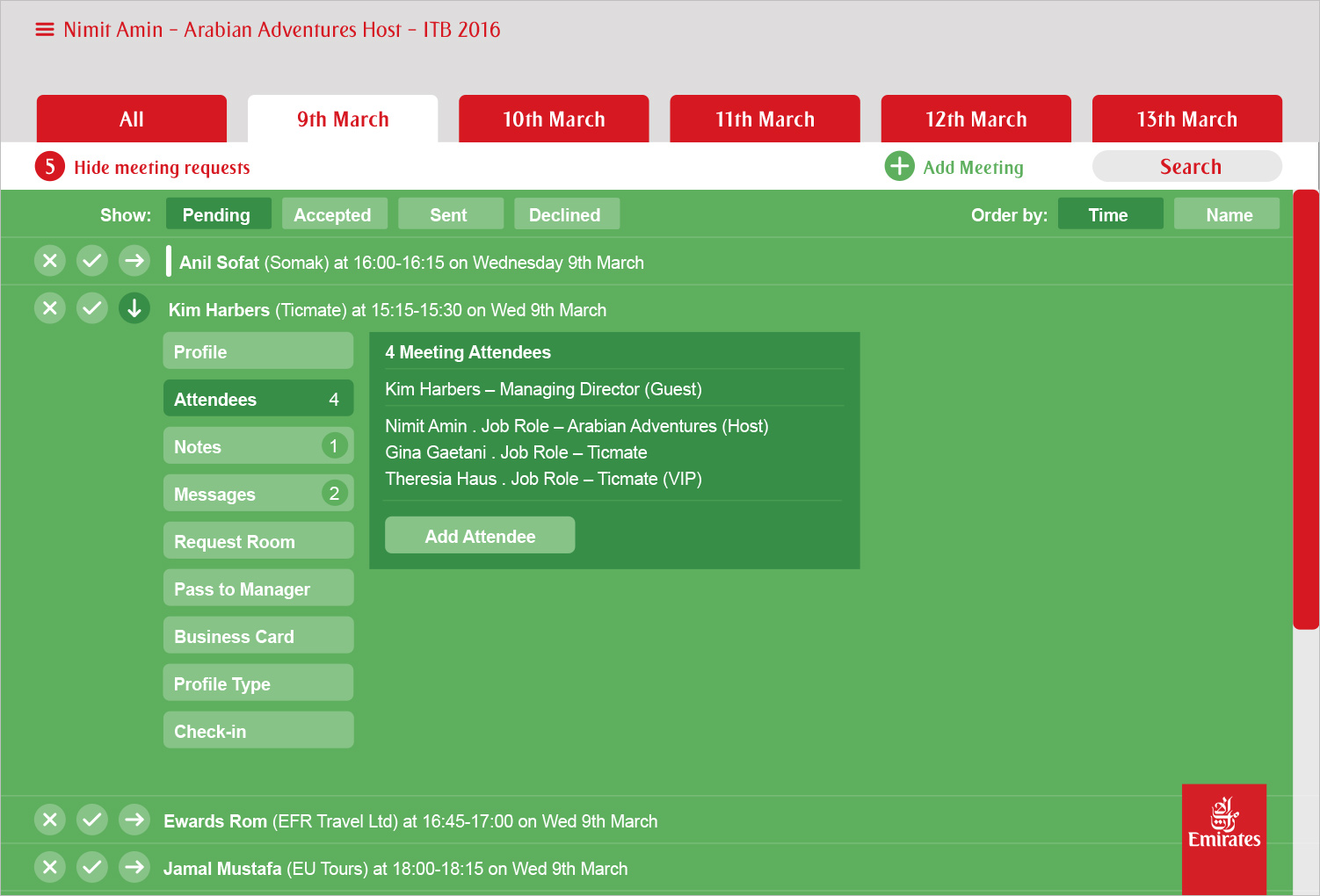Viewport: 1320px width, 896px height.
Task: Collapse Kim Harbers meeting details
Action: pyautogui.click(x=134, y=308)
